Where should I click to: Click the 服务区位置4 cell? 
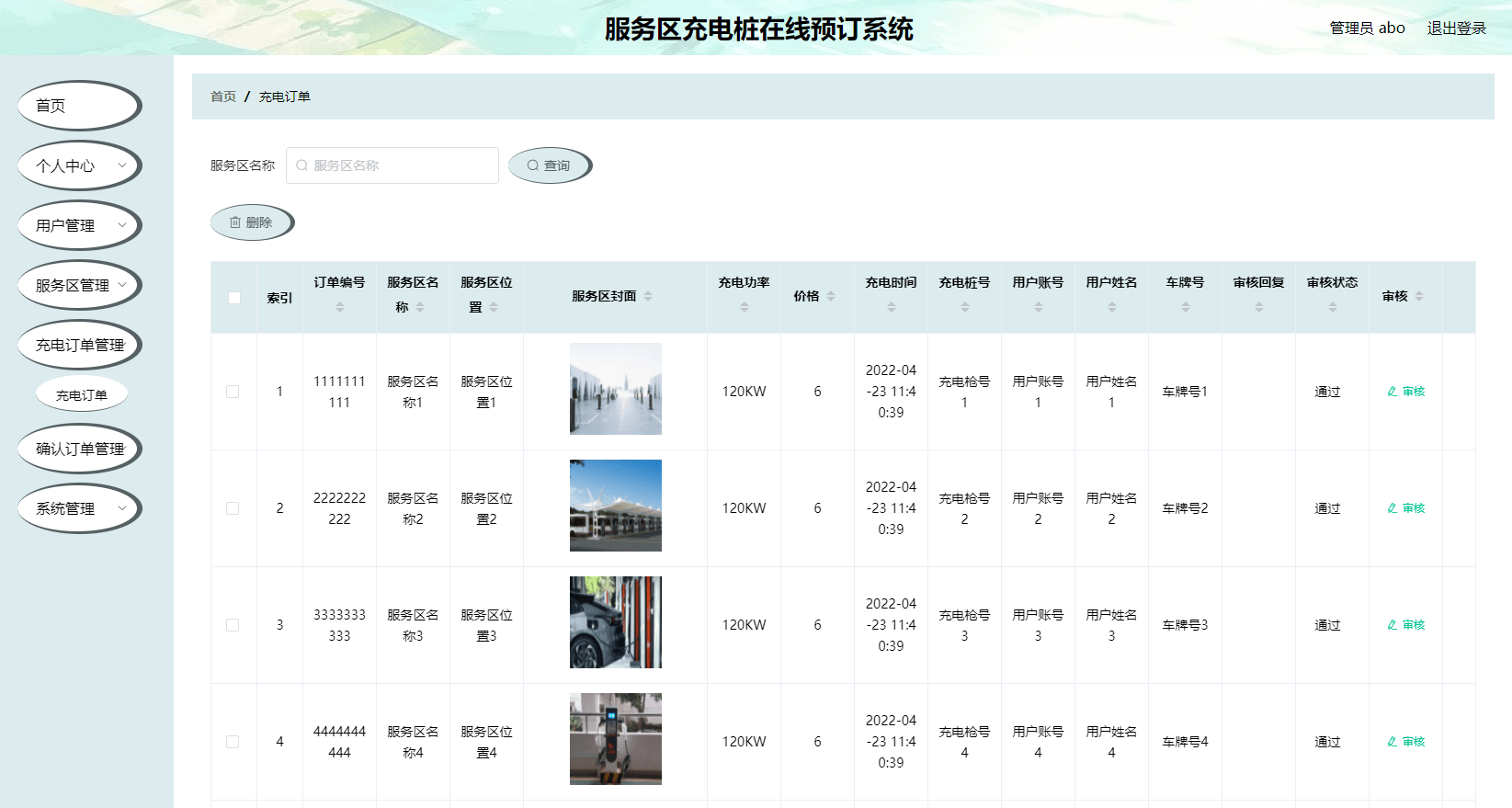click(x=487, y=742)
